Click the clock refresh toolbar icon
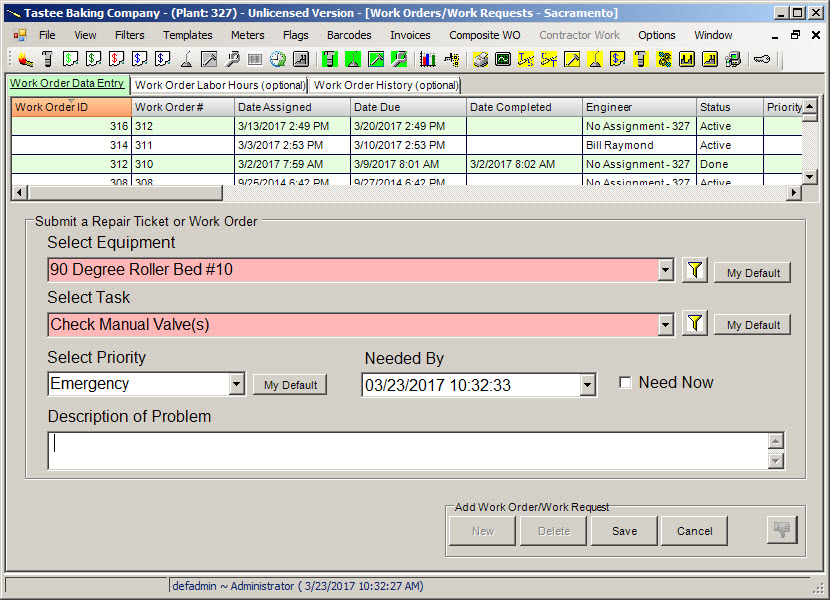Image resolution: width=830 pixels, height=600 pixels. pyautogui.click(x=278, y=59)
